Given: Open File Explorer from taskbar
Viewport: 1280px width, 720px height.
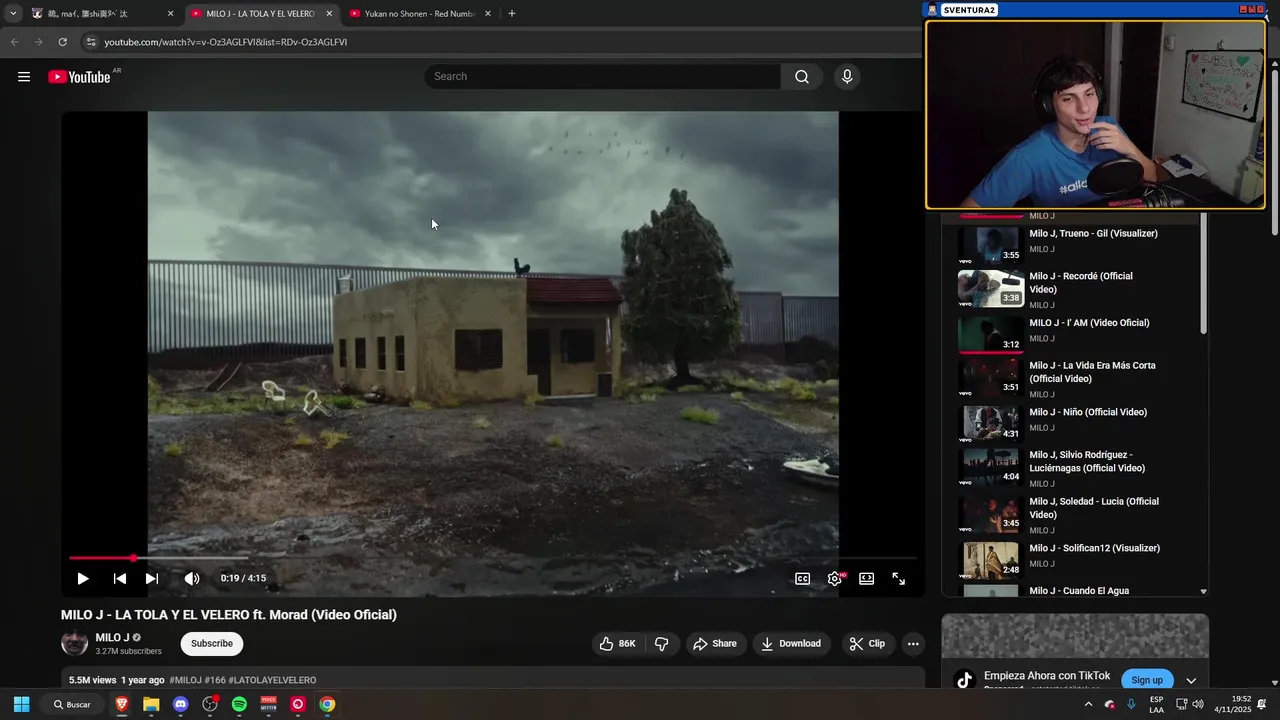Looking at the screenshot, I should point(151,704).
